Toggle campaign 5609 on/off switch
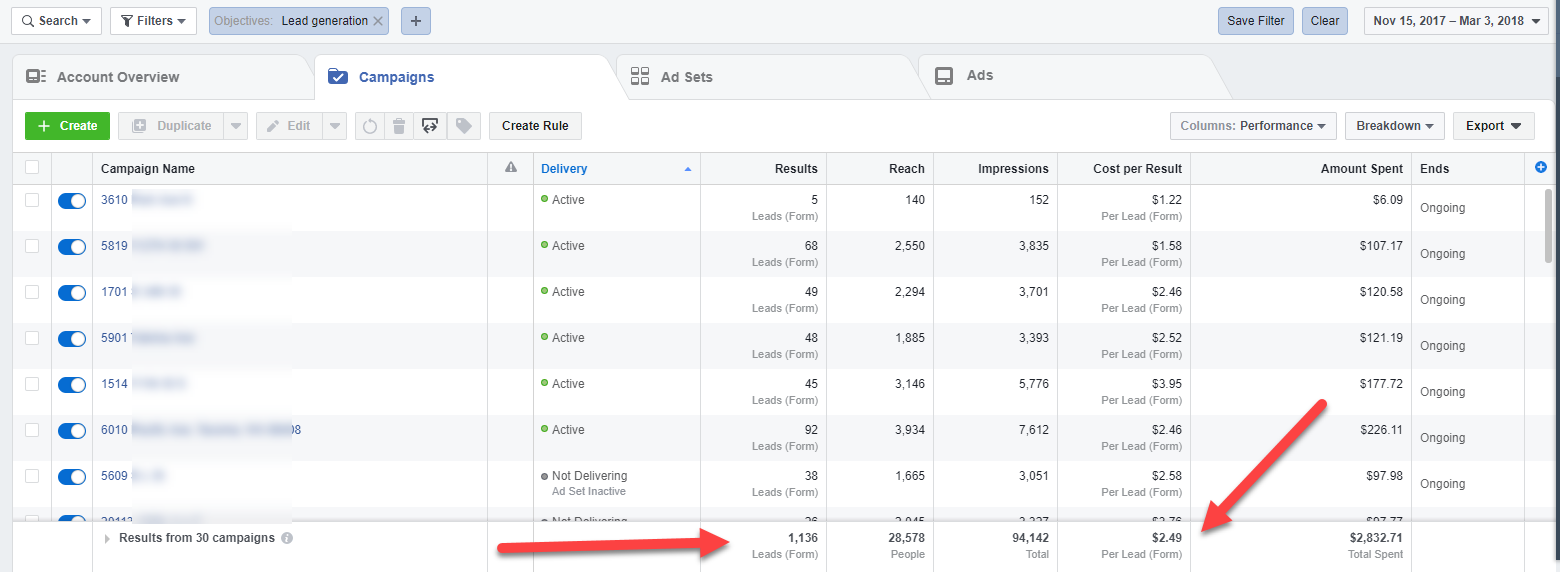This screenshot has width=1560, height=572. [72, 477]
